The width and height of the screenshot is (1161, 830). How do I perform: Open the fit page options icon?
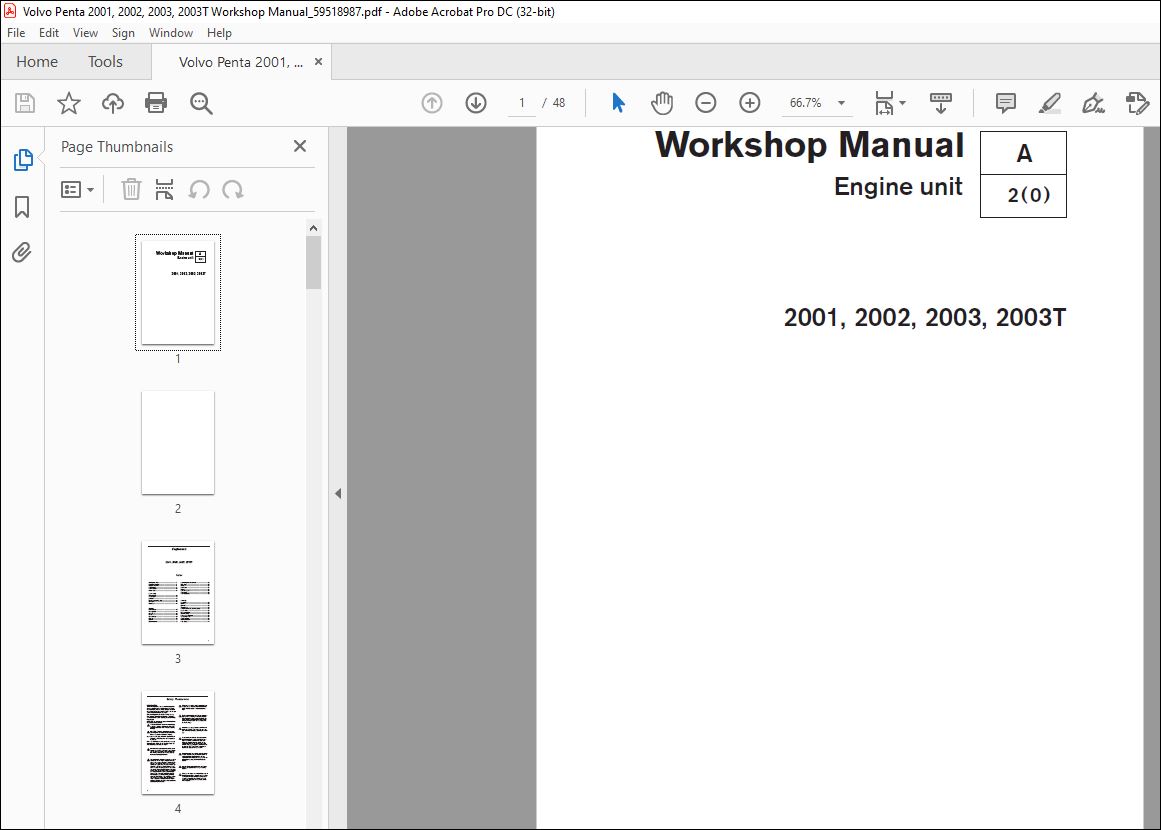889,103
